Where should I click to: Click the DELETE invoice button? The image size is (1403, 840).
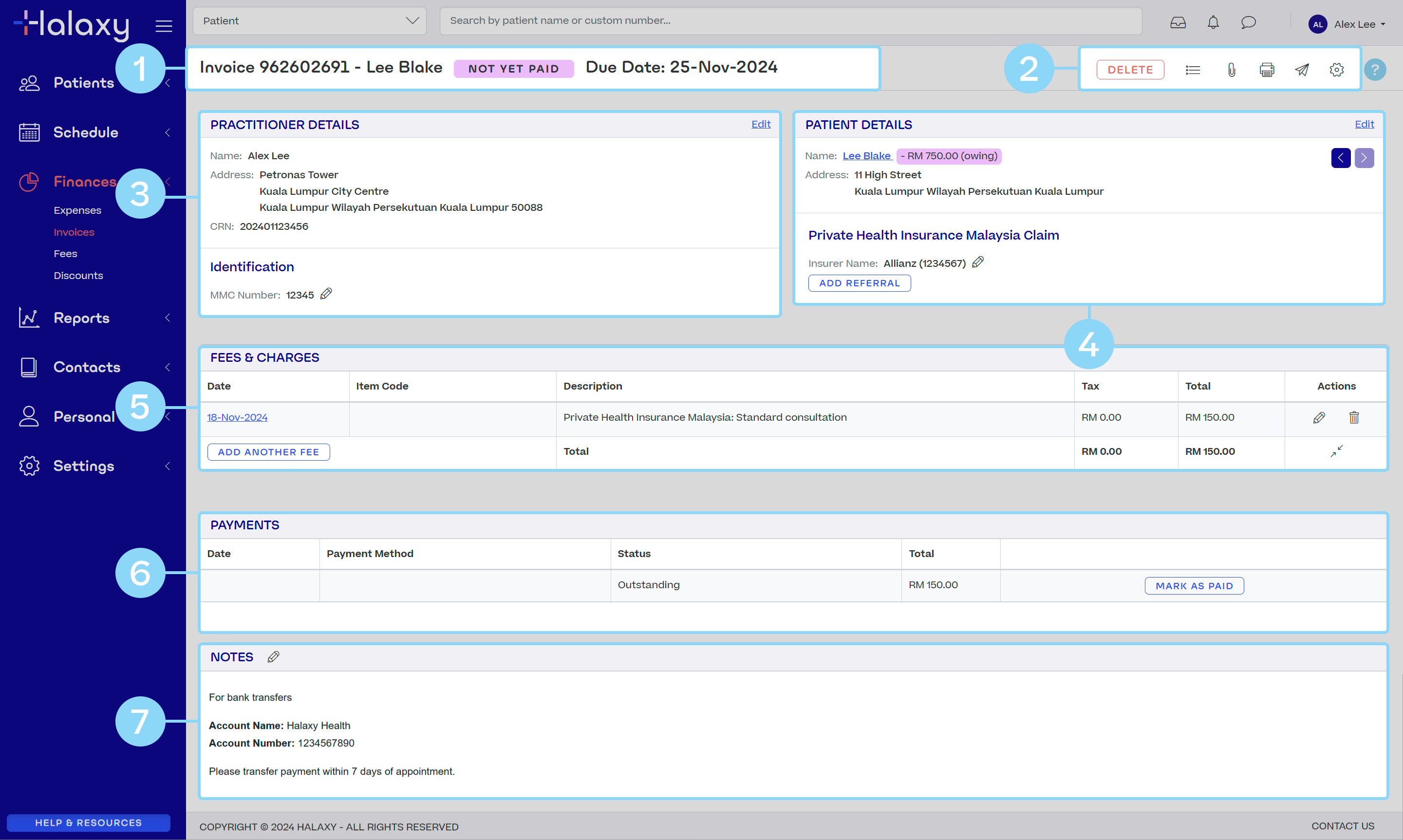1130,70
